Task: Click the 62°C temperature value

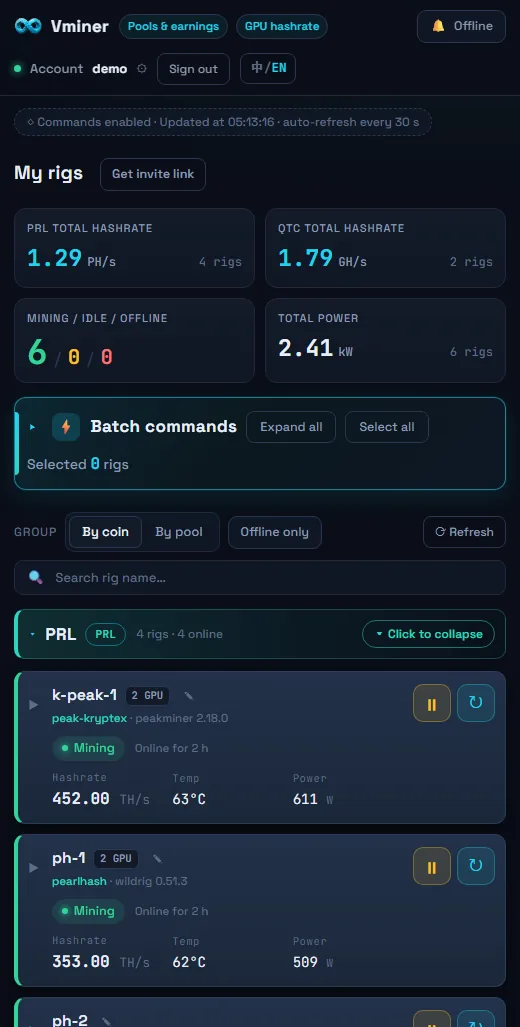Action: [189, 962]
